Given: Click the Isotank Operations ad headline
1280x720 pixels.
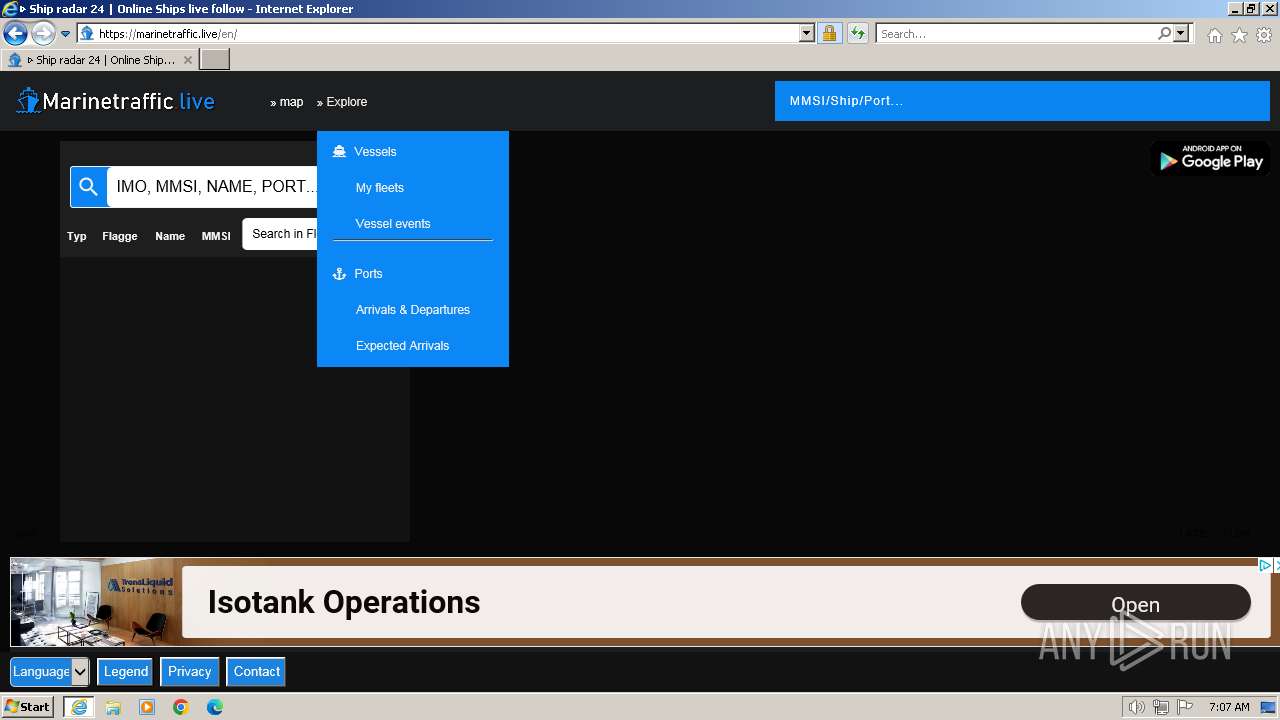Looking at the screenshot, I should click(x=344, y=602).
